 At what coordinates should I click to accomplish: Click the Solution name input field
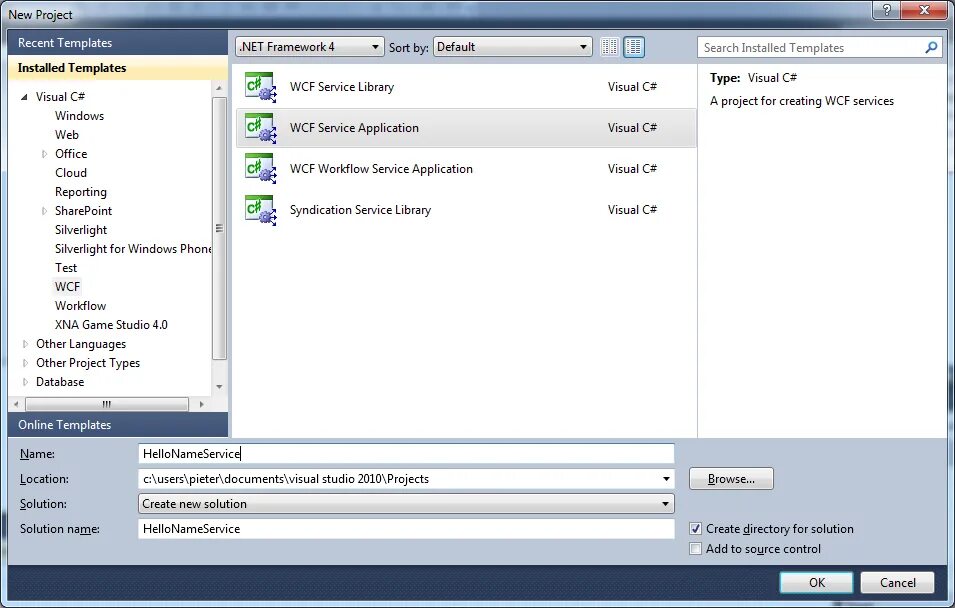click(x=406, y=529)
